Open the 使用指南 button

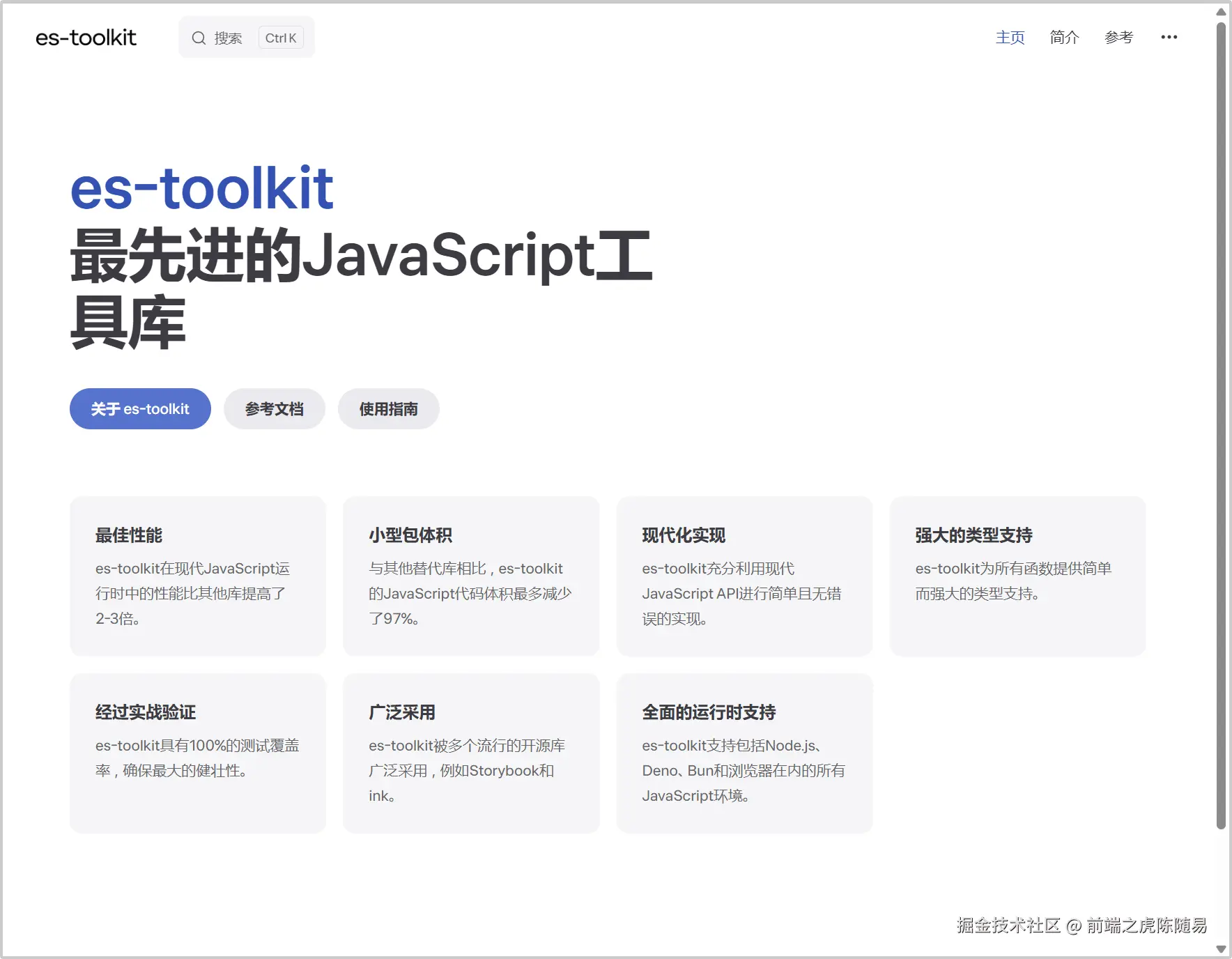[388, 409]
